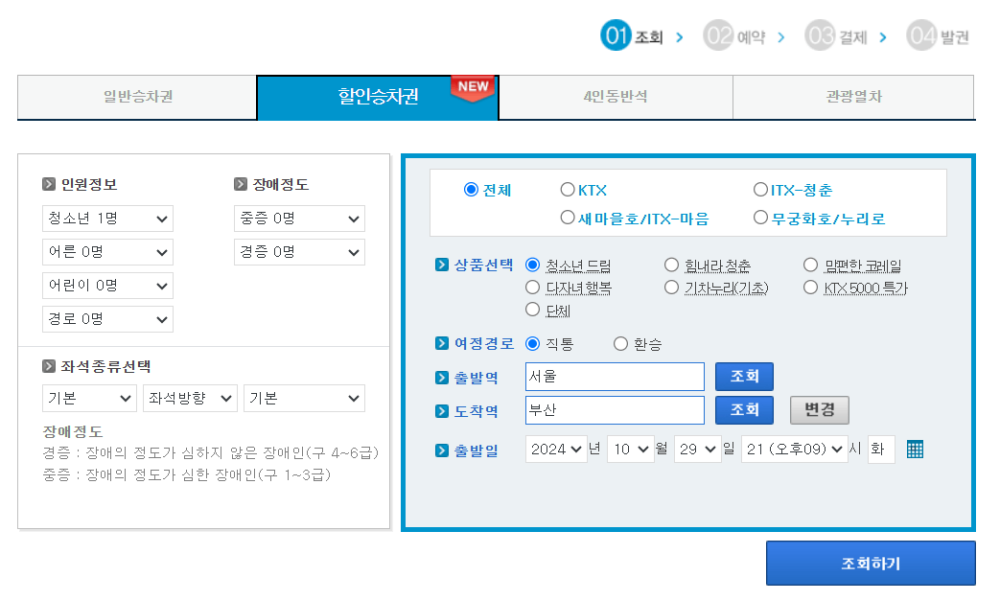
Task: Choose the 힘내라 청춘 product option
Action: pos(671,264)
